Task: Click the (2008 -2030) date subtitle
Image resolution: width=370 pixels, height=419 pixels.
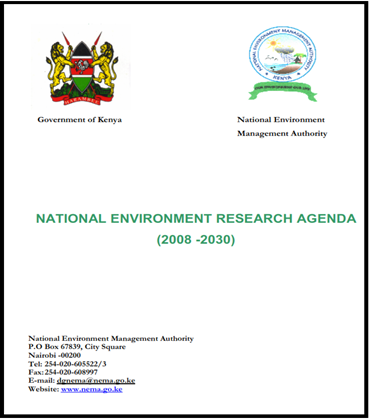Action: 196,239
